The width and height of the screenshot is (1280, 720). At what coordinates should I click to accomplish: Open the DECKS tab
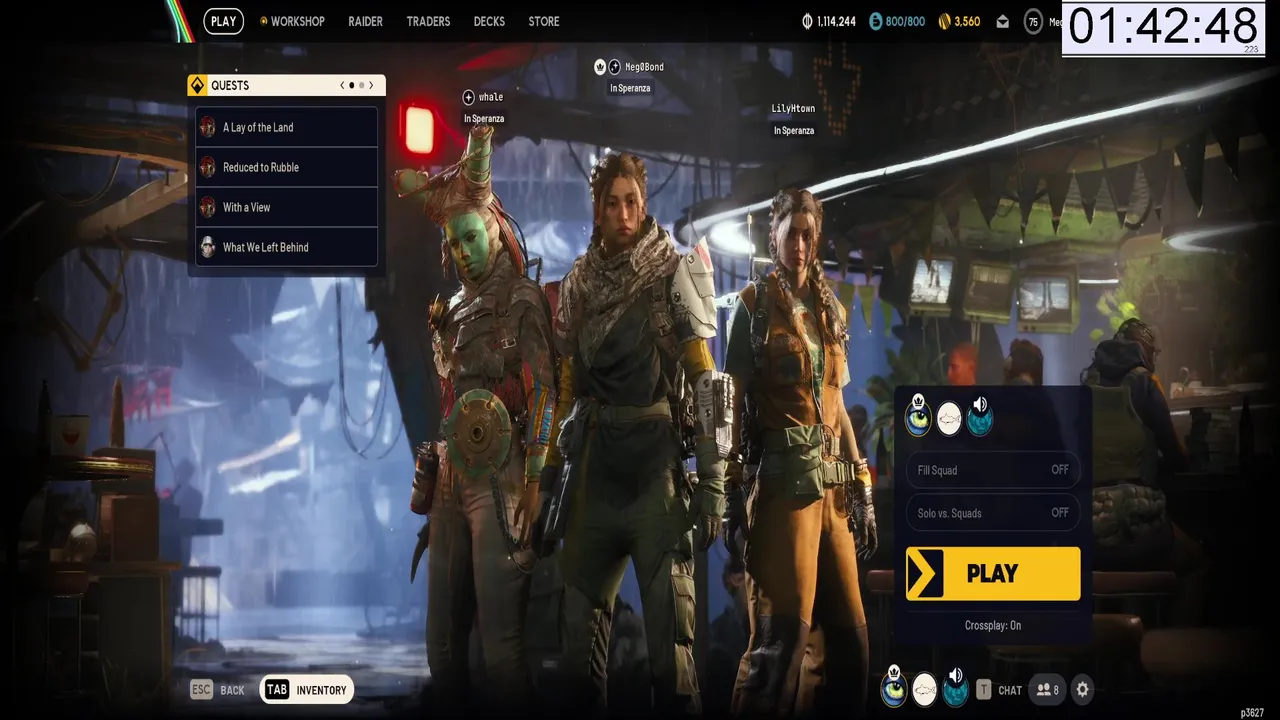[489, 21]
